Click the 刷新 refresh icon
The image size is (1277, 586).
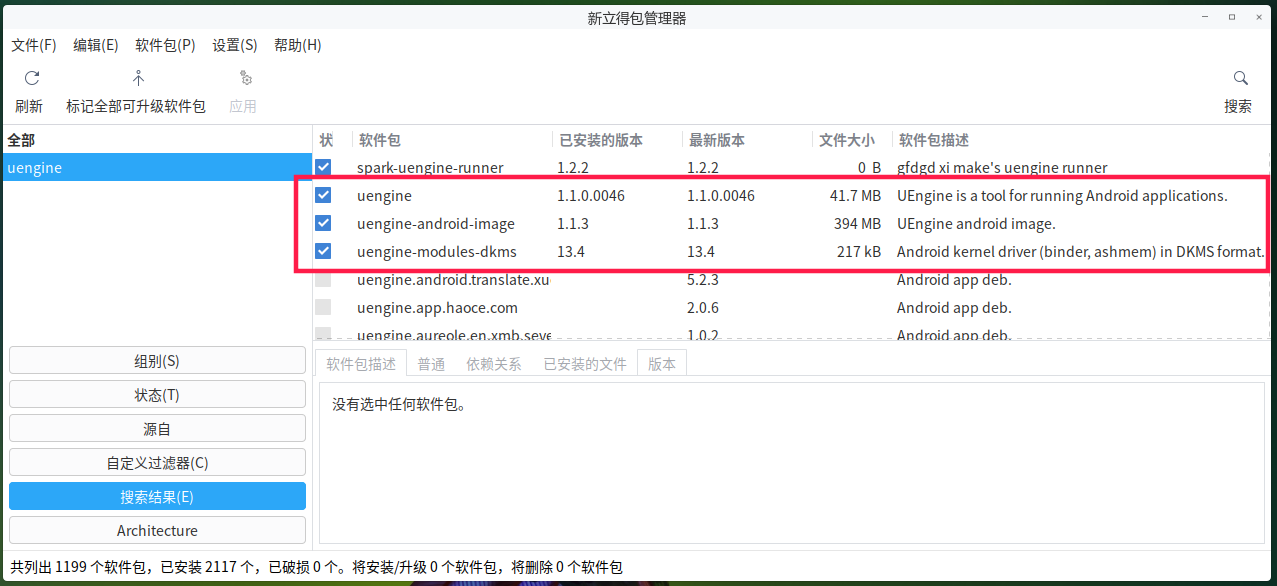click(31, 78)
